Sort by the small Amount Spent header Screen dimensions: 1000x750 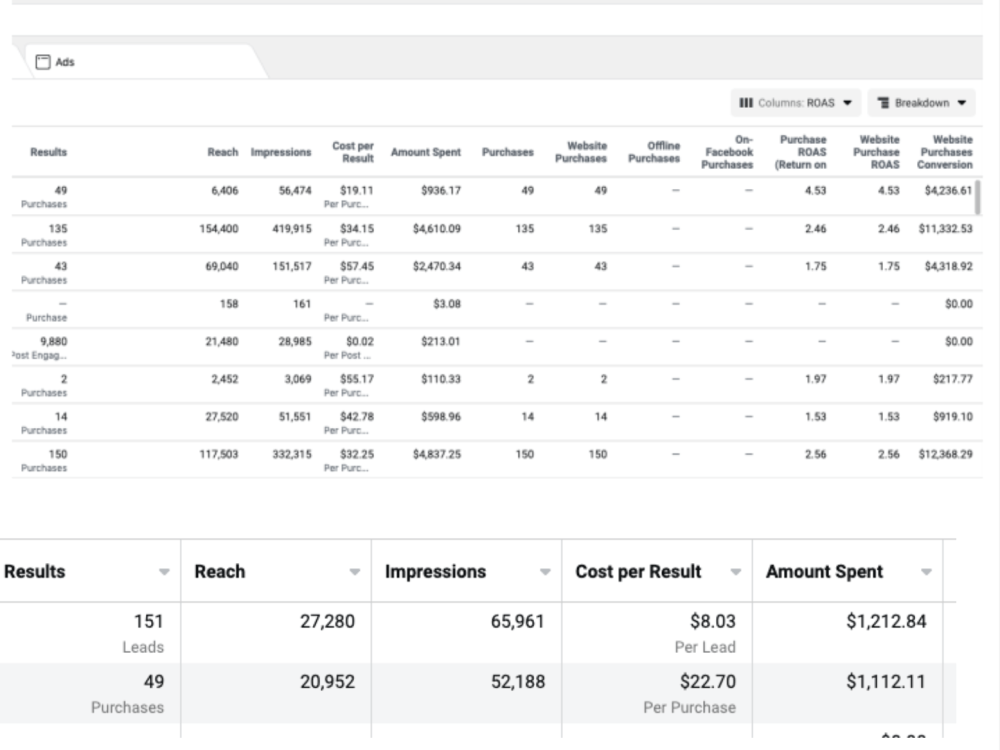click(425, 152)
